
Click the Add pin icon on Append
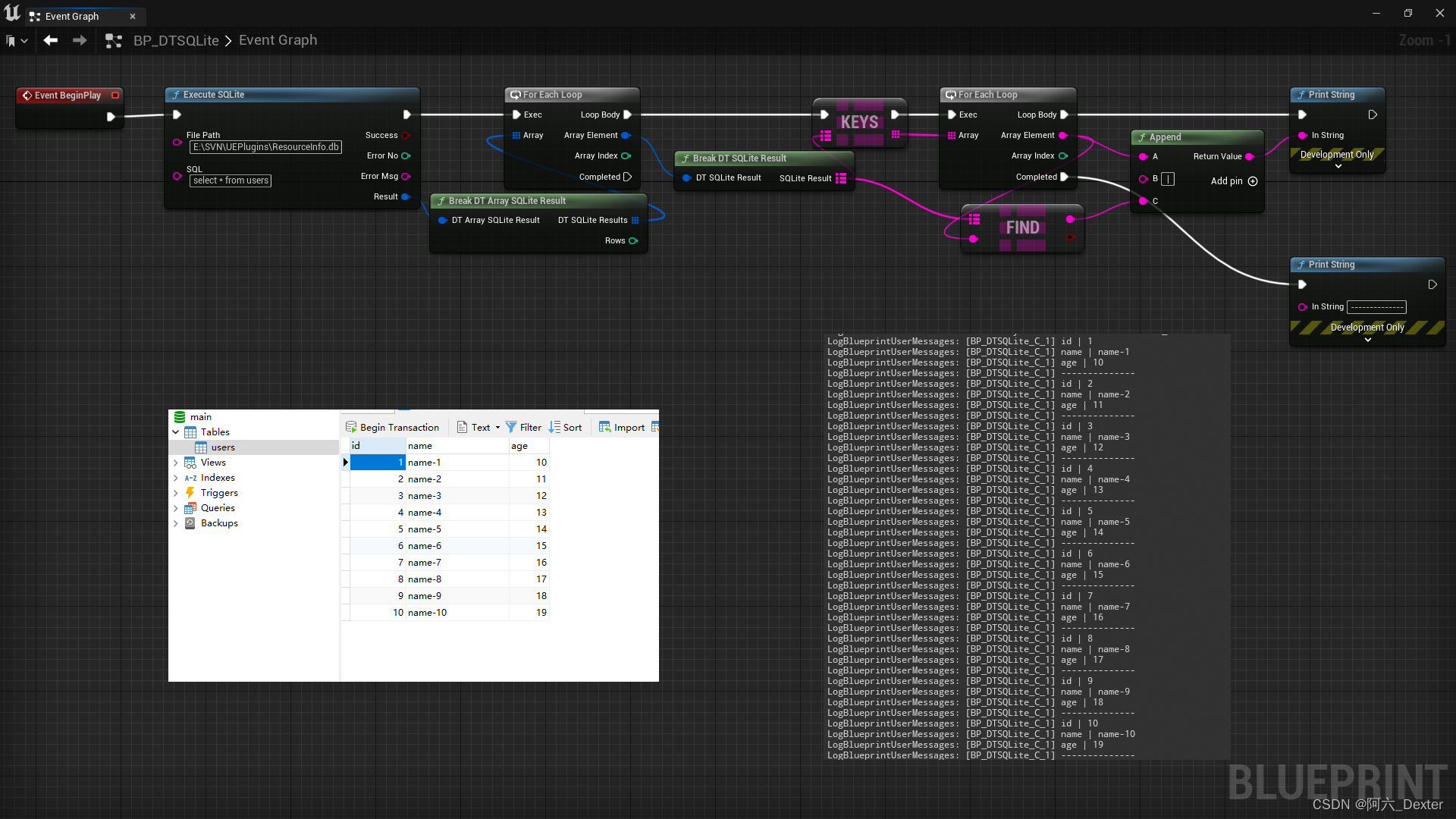[1253, 181]
